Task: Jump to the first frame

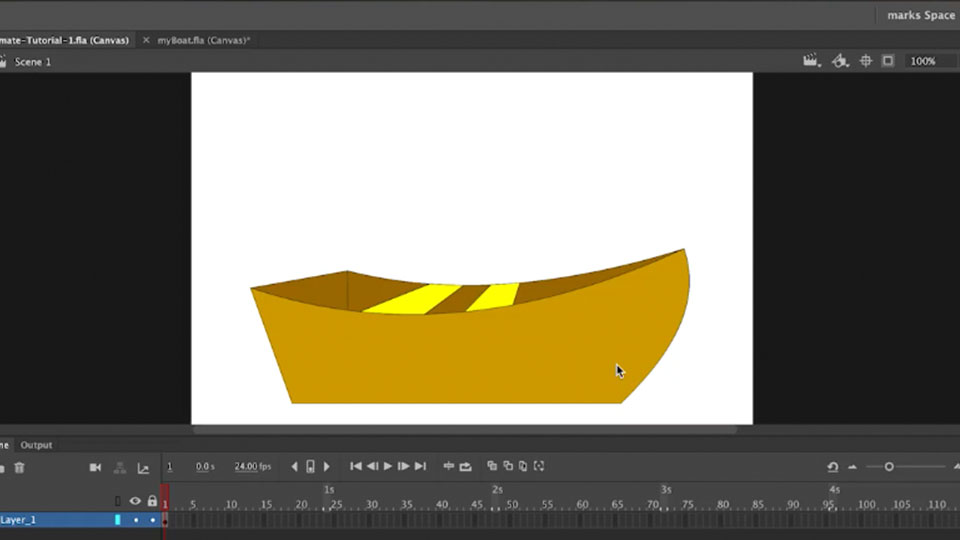Action: pyautogui.click(x=355, y=466)
